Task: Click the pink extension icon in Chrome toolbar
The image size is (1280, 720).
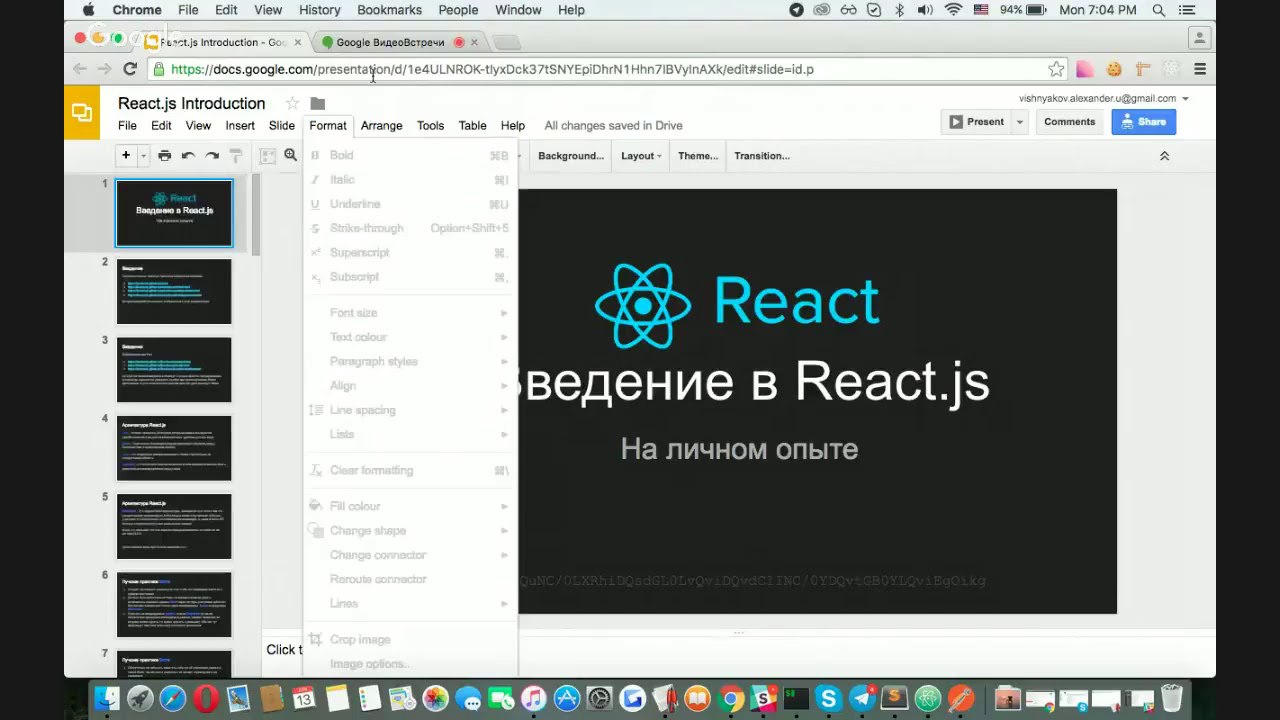Action: click(x=1085, y=69)
